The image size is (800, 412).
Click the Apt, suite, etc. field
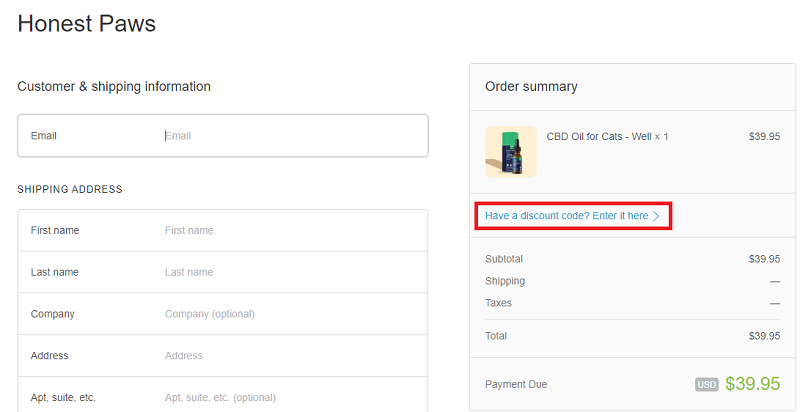click(x=290, y=397)
